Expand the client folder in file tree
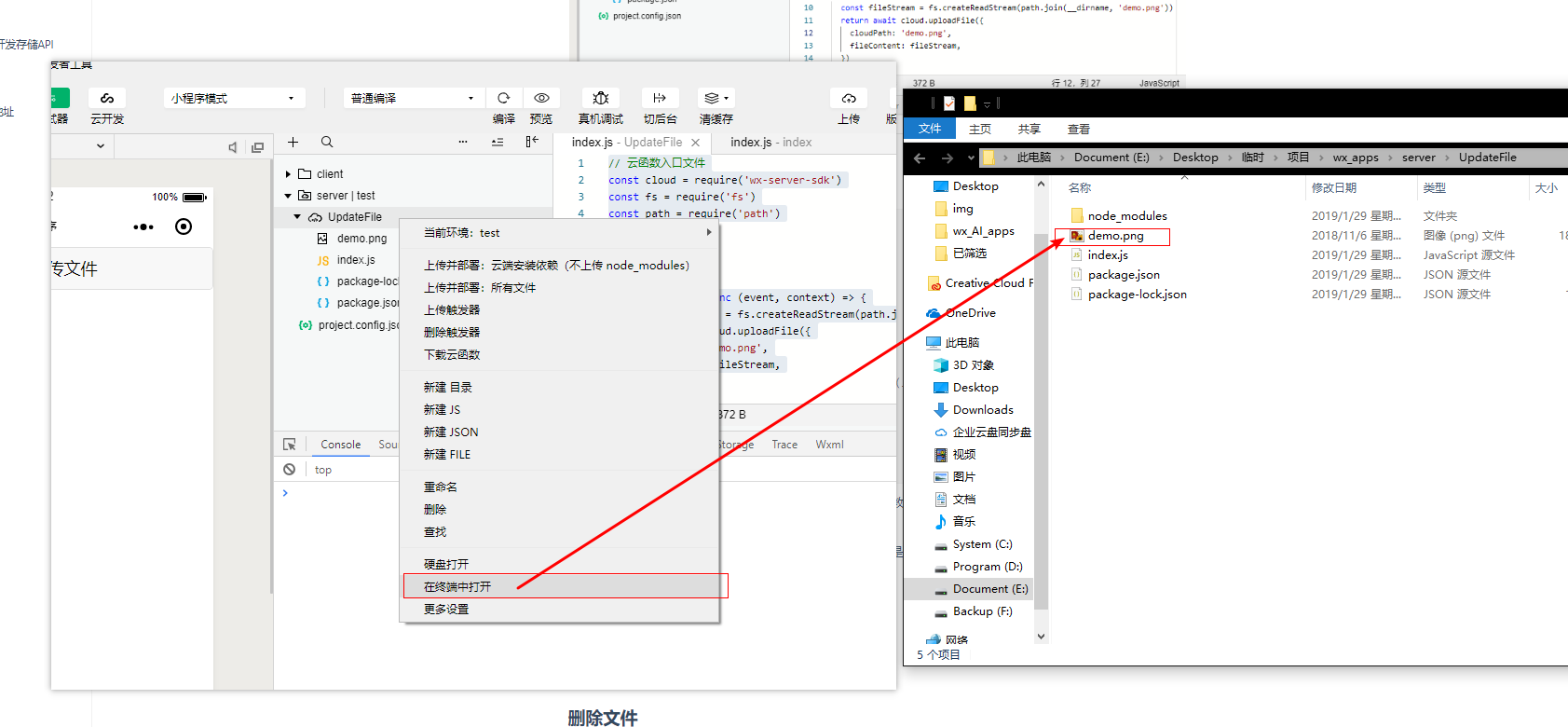 (x=289, y=174)
